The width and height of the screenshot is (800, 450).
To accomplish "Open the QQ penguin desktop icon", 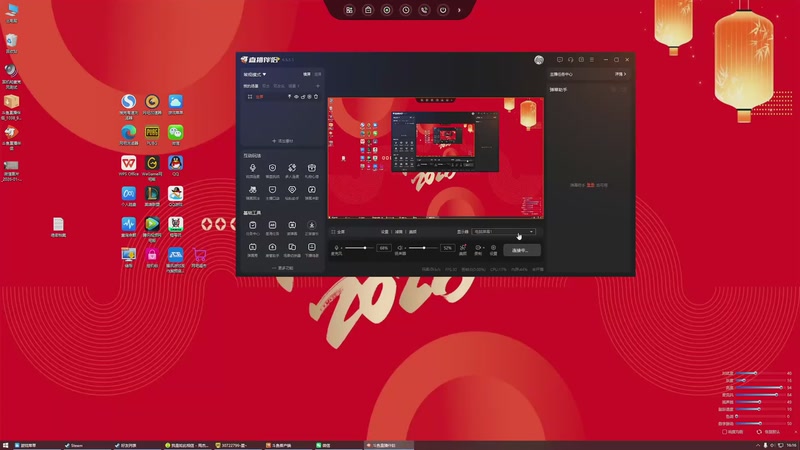I will pyautogui.click(x=176, y=165).
